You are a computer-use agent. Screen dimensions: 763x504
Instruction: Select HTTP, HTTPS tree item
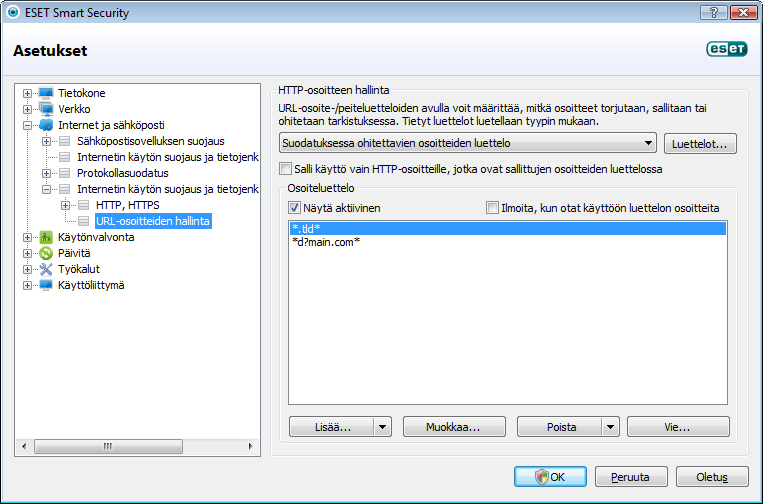tap(127, 205)
